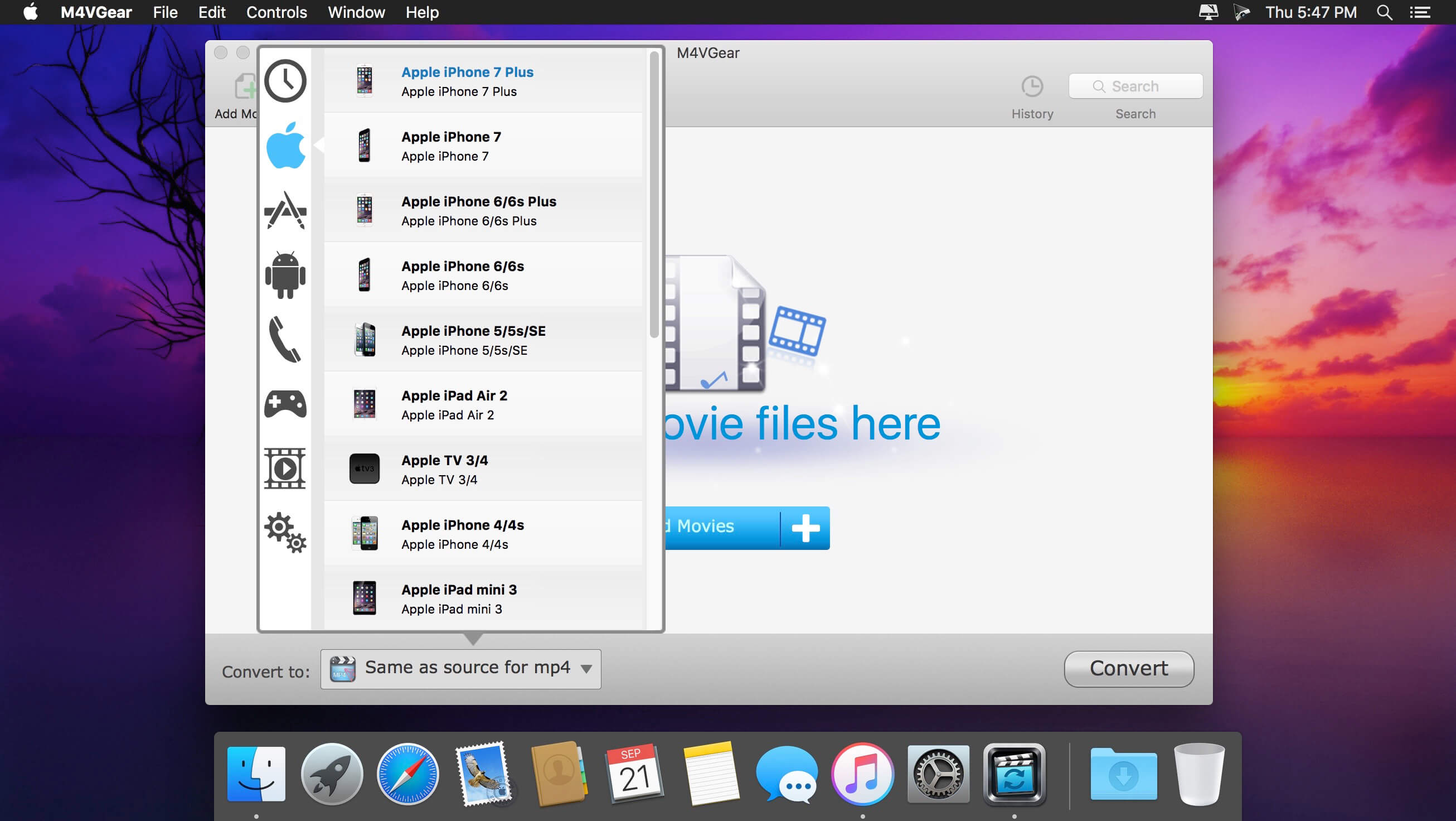Open the Trash in the dock
This screenshot has height=821, width=1456.
(1200, 774)
